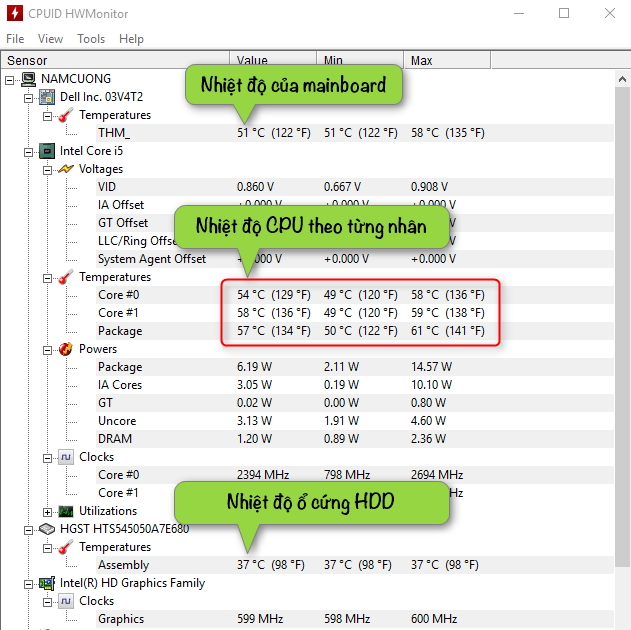631x630 pixels.
Task: Select Core #1 temperature row
Action: (x=355, y=313)
